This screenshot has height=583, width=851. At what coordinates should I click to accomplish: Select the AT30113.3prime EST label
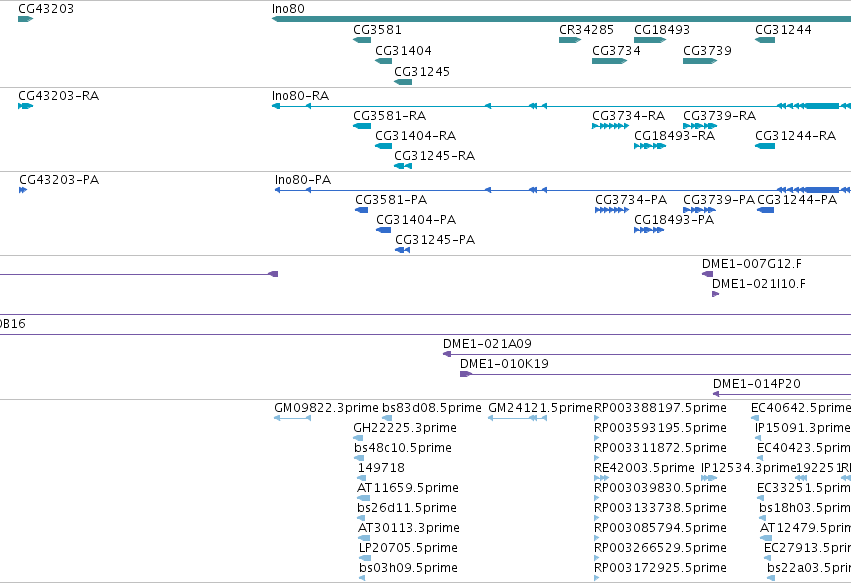click(409, 528)
